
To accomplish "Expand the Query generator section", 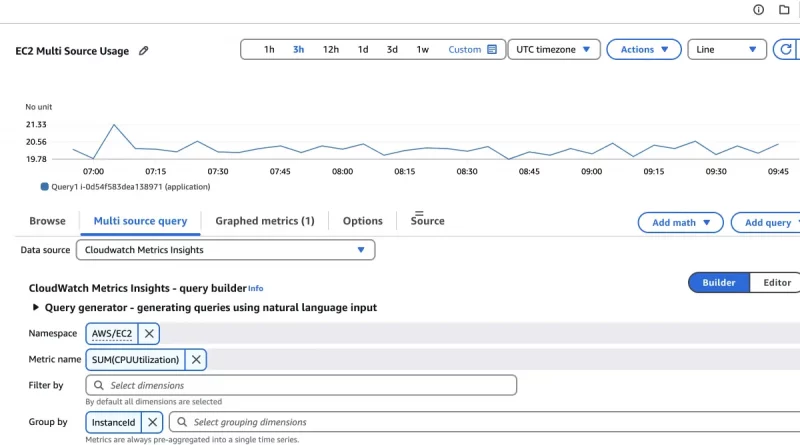I will (36, 307).
